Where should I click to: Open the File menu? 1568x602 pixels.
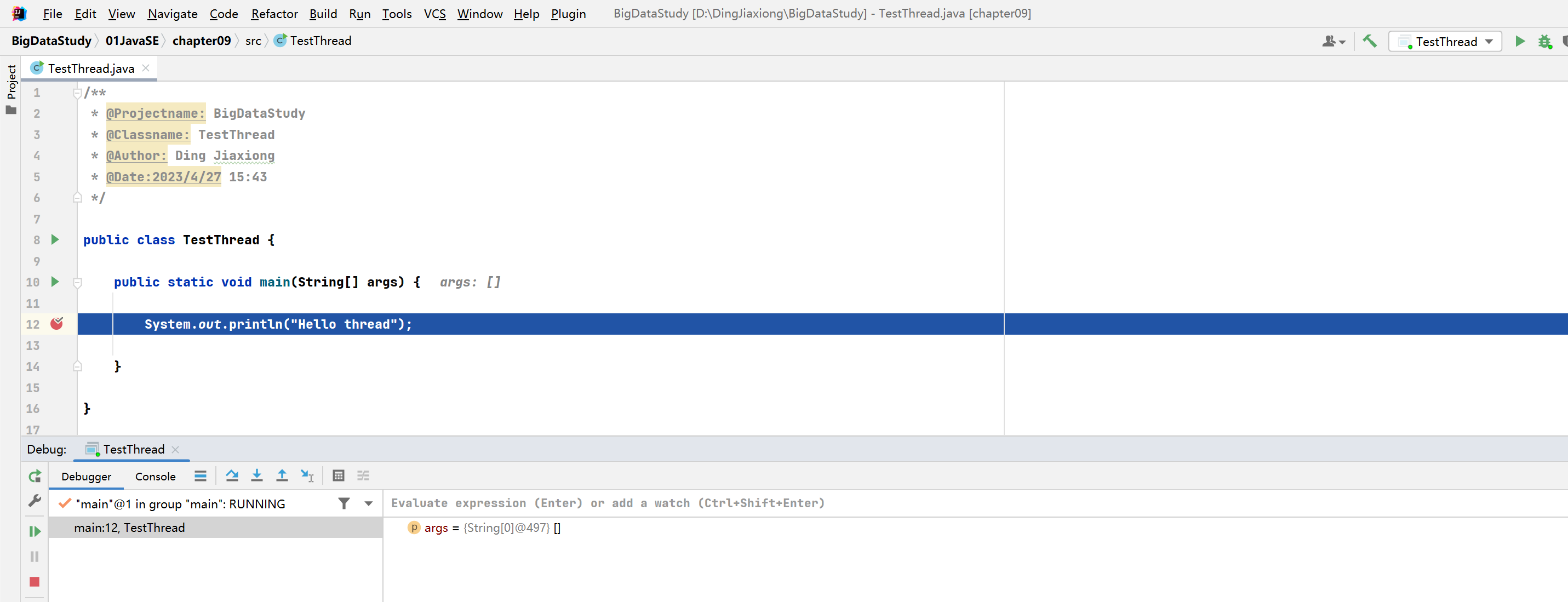point(53,13)
